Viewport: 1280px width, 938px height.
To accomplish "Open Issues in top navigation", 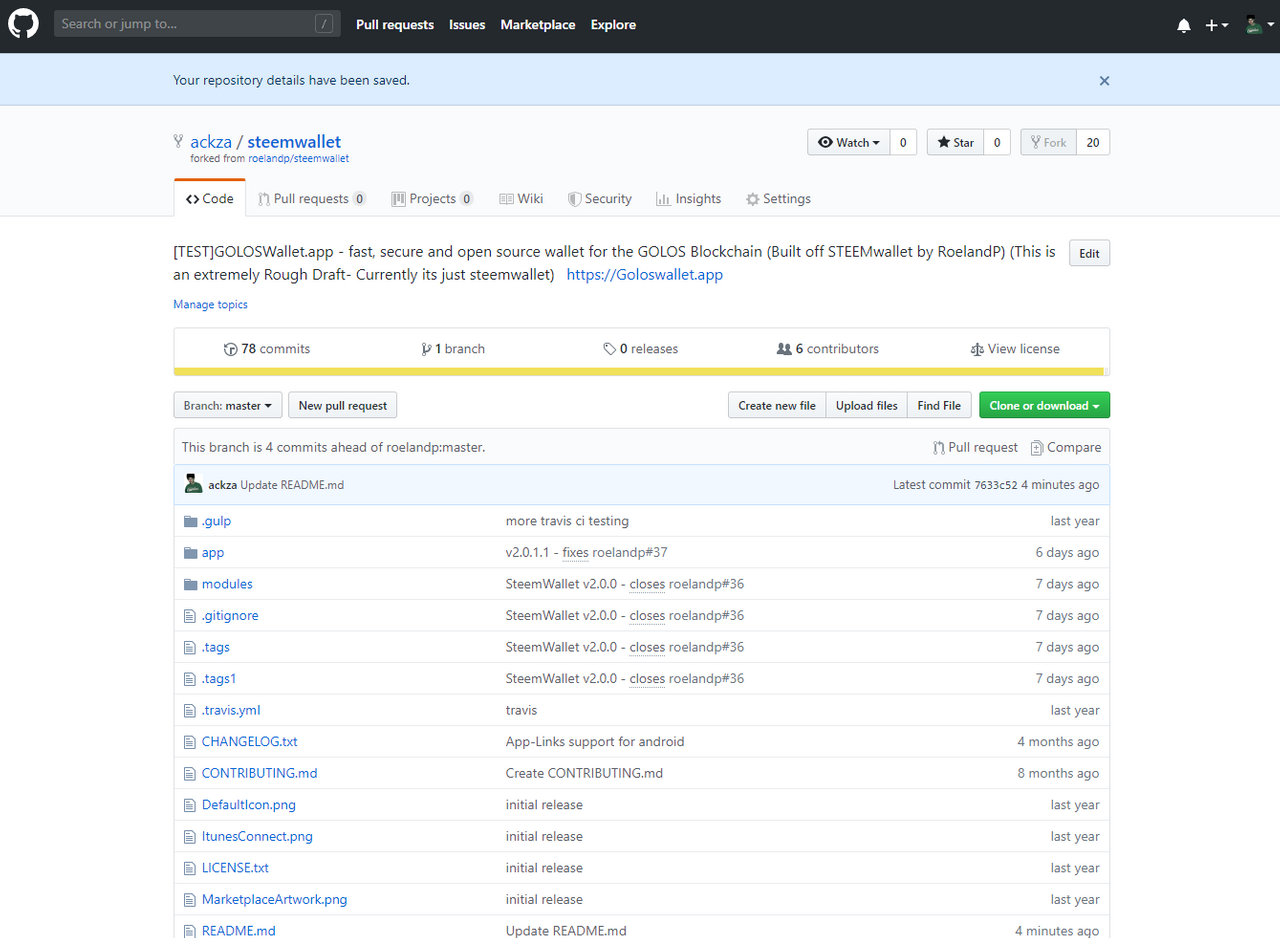I will [x=467, y=24].
